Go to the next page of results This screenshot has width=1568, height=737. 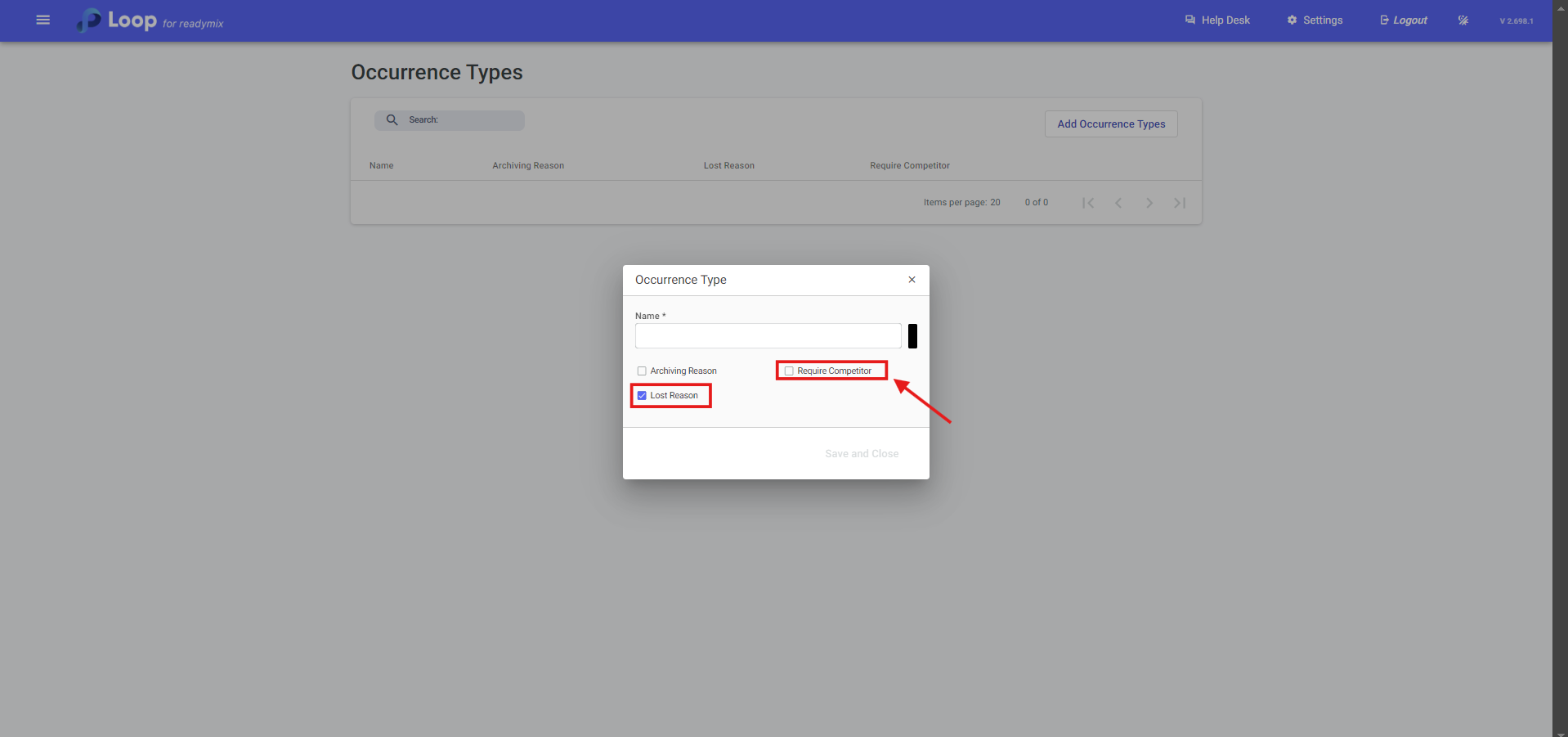tap(1149, 203)
